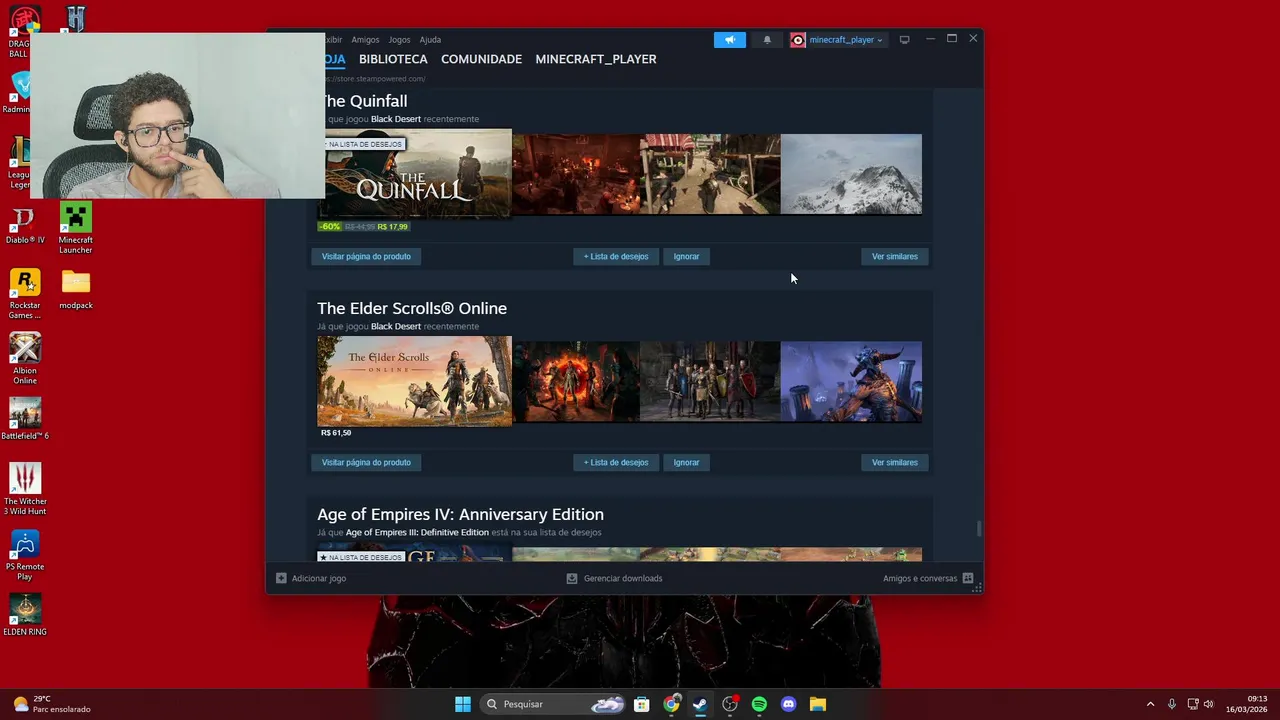Click The Quinfall -60% discount price

(x=364, y=227)
